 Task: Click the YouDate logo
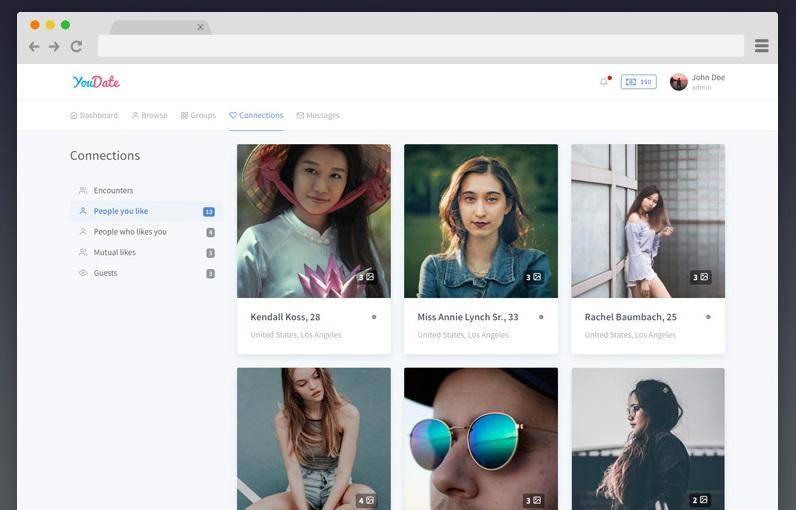point(96,82)
